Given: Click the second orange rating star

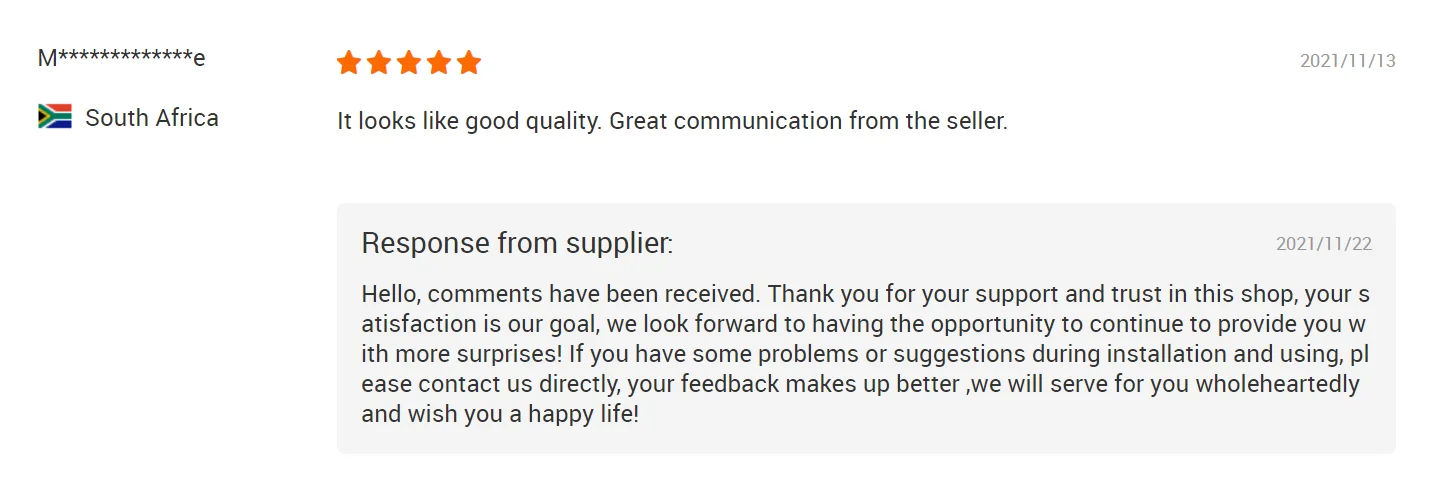Looking at the screenshot, I should tap(378, 63).
